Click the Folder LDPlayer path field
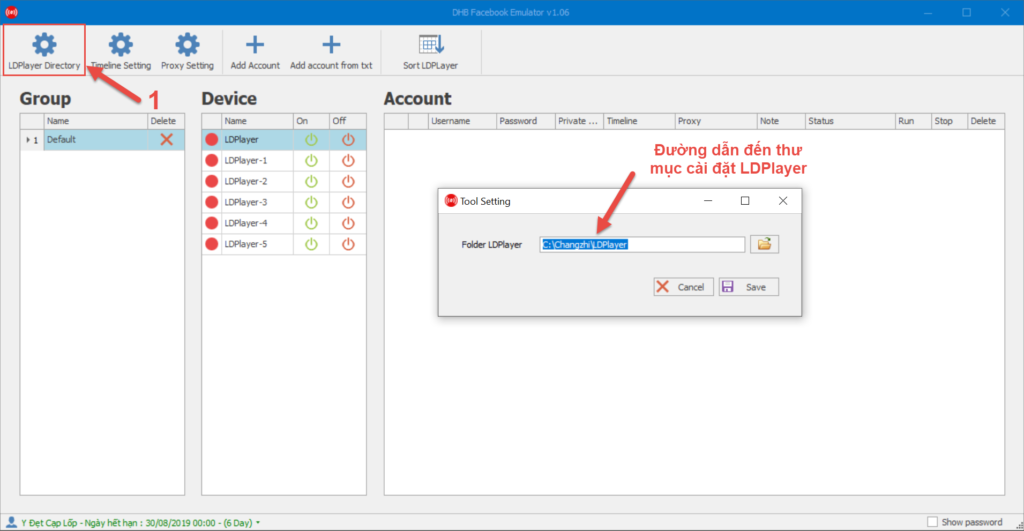 pos(642,244)
